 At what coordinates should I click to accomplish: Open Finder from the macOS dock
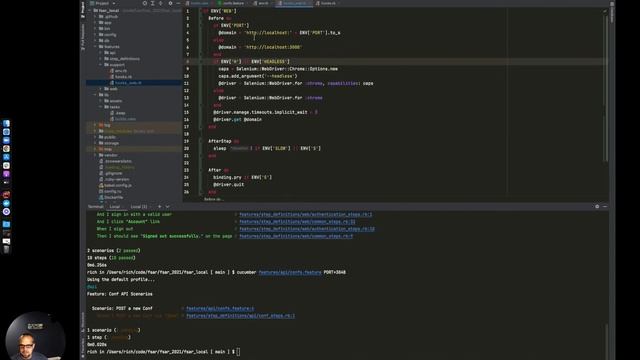click(x=6, y=123)
